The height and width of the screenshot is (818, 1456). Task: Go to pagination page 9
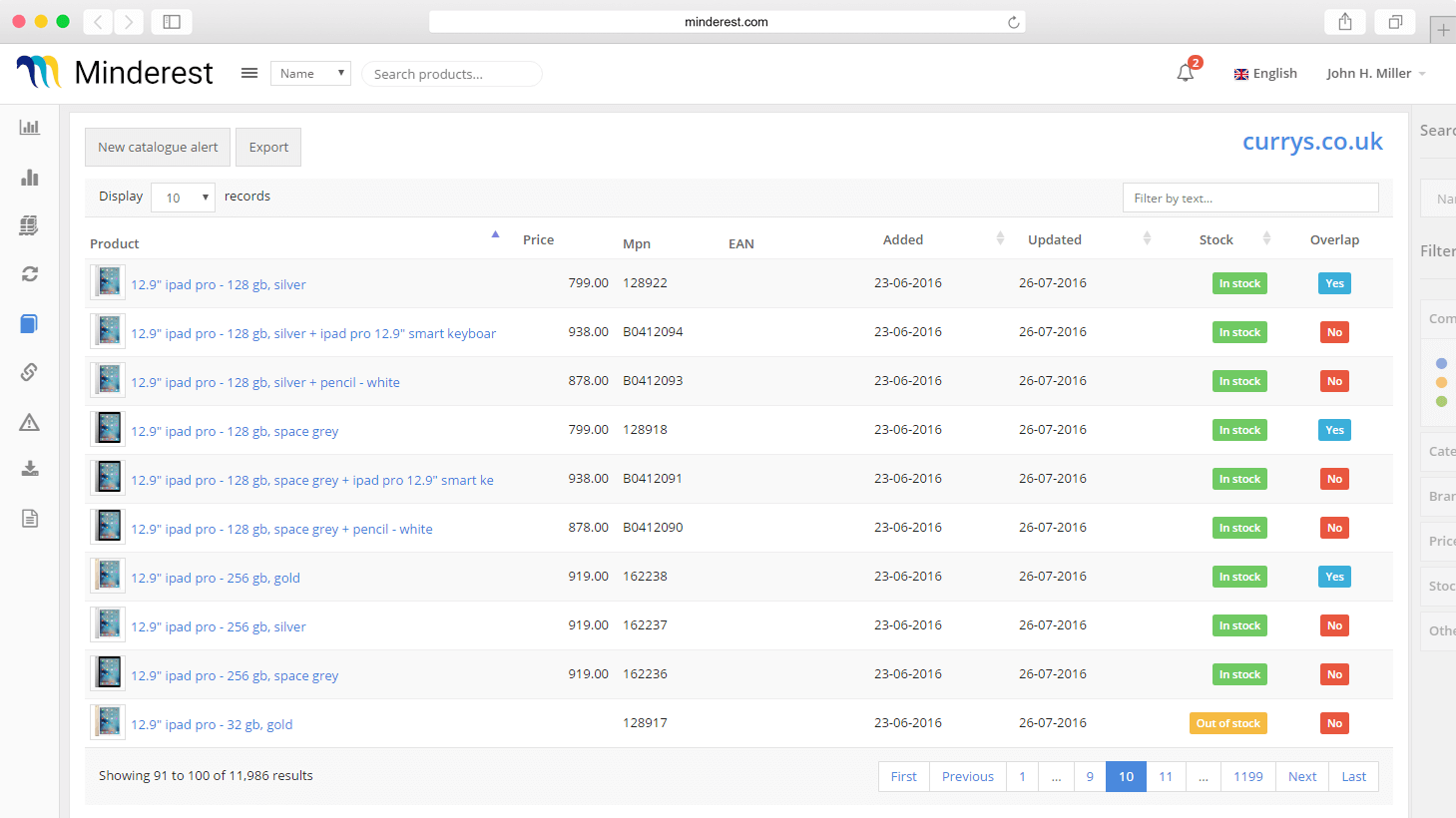click(1090, 776)
